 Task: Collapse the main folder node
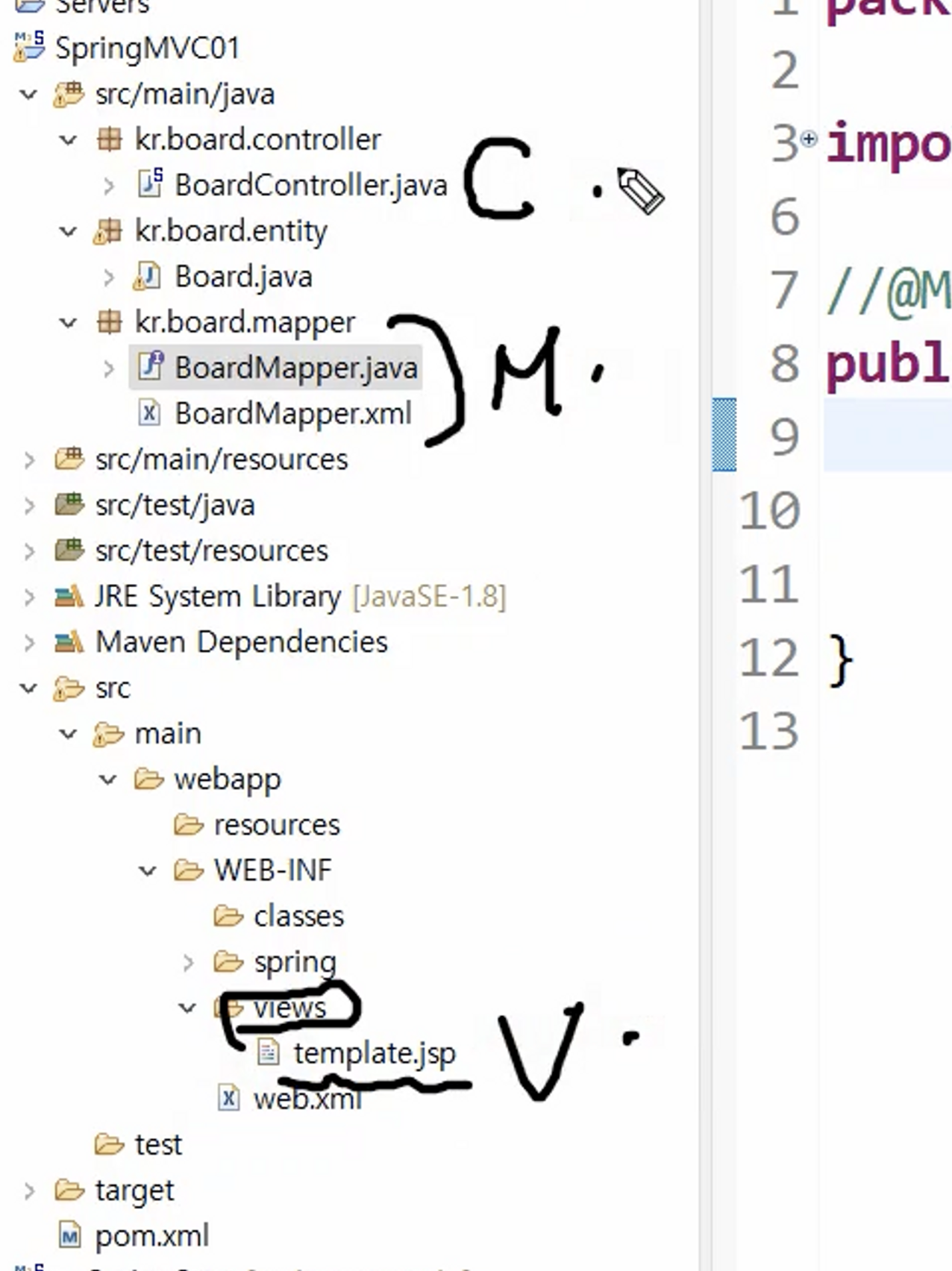tap(68, 735)
